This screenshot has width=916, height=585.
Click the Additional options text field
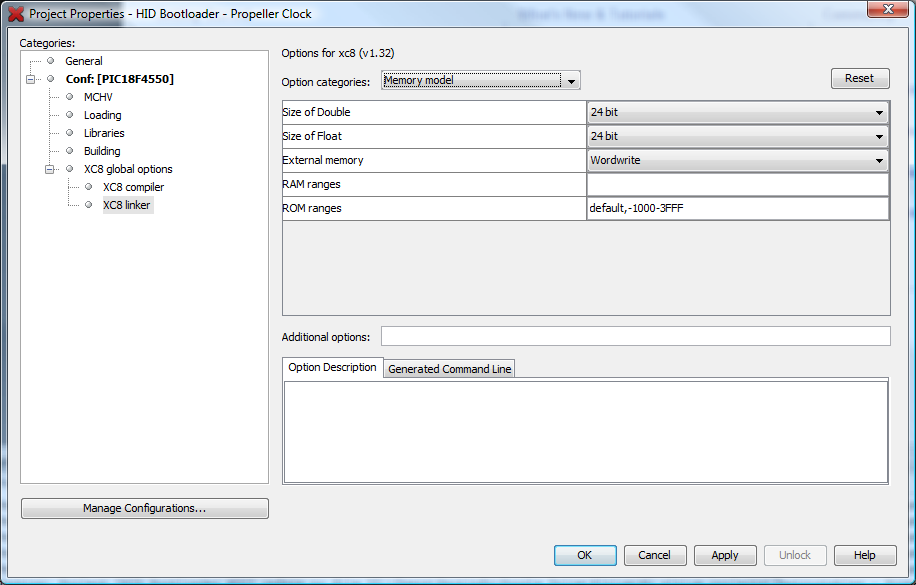(x=636, y=336)
